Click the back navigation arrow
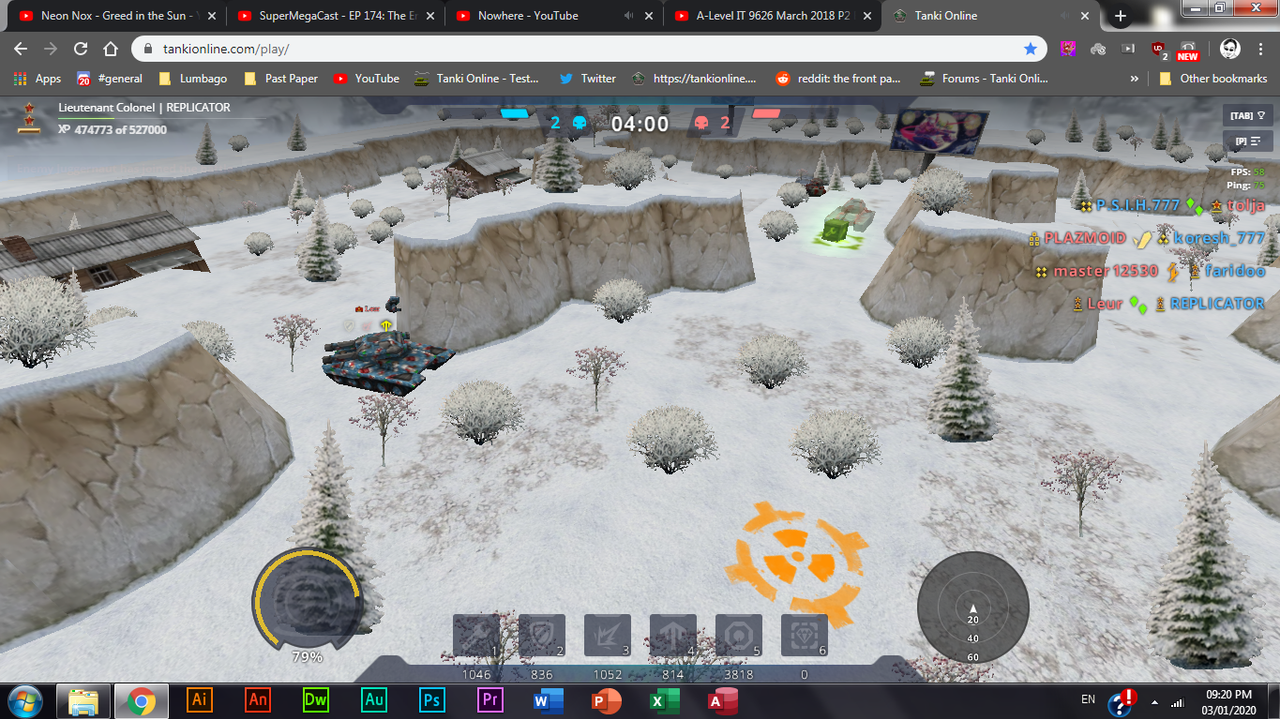Image resolution: width=1280 pixels, height=719 pixels. (x=21, y=49)
